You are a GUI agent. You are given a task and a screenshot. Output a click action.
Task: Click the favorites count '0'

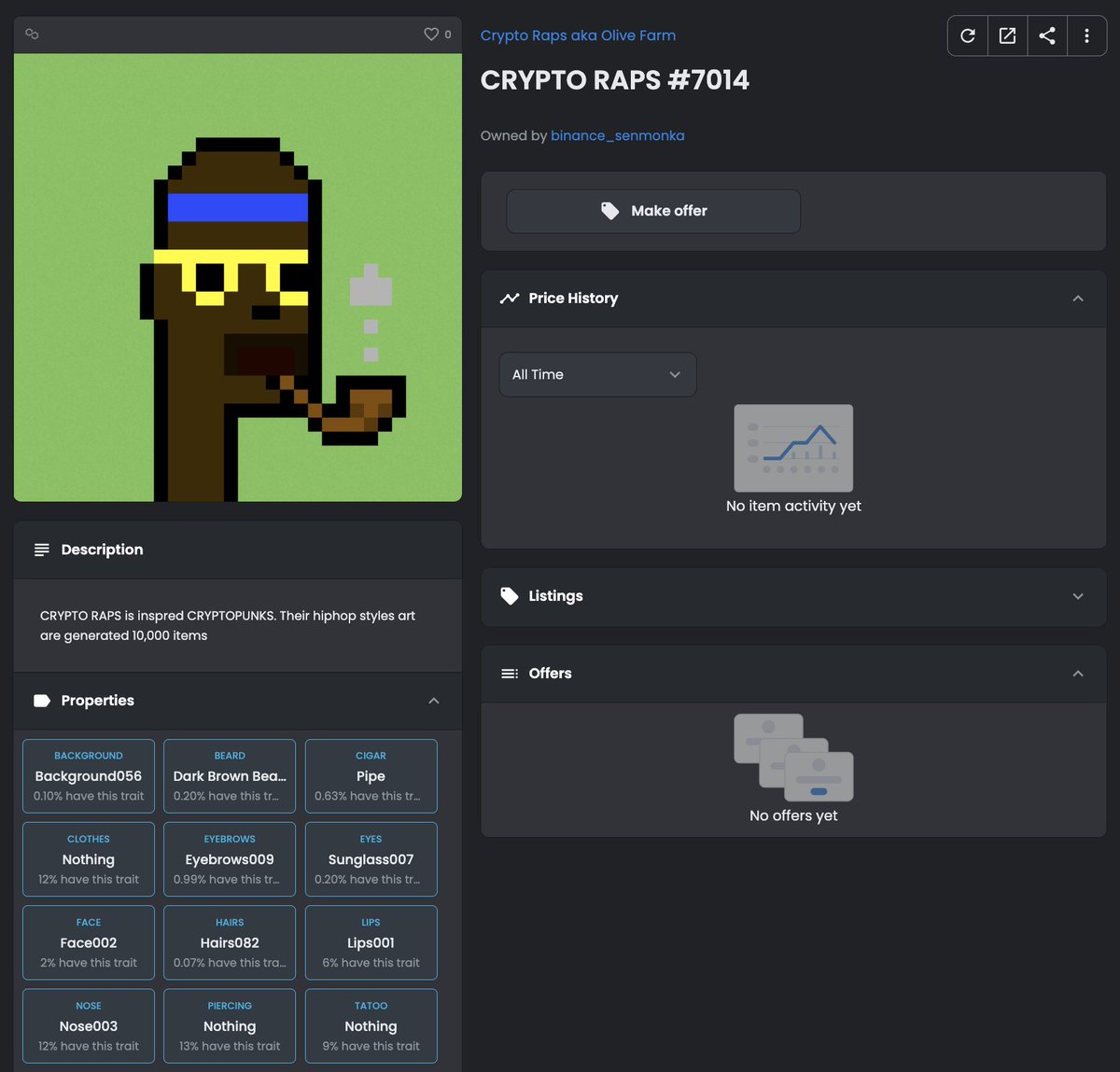pyautogui.click(x=448, y=35)
